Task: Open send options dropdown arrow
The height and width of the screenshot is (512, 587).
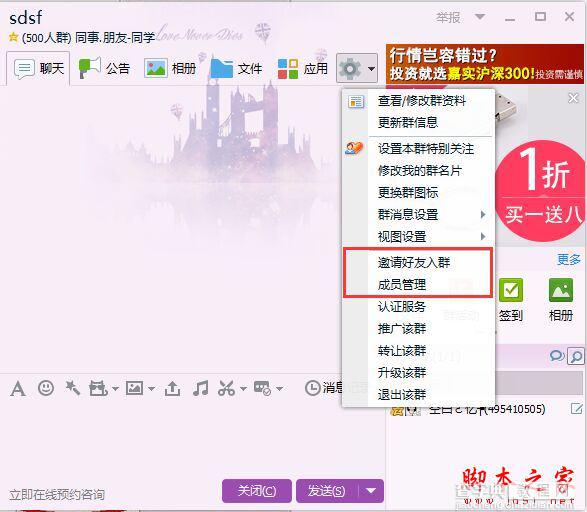Action: (371, 491)
